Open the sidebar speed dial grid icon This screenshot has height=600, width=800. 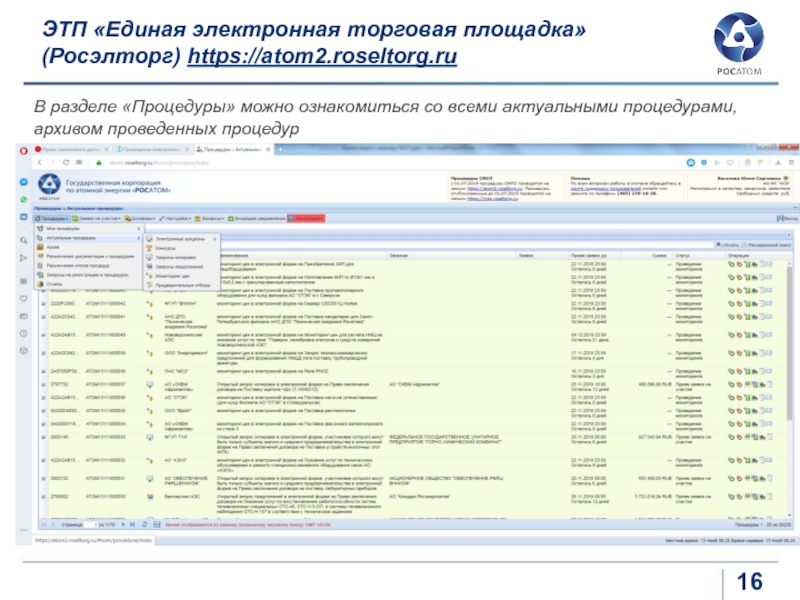pyautogui.click(x=23, y=281)
